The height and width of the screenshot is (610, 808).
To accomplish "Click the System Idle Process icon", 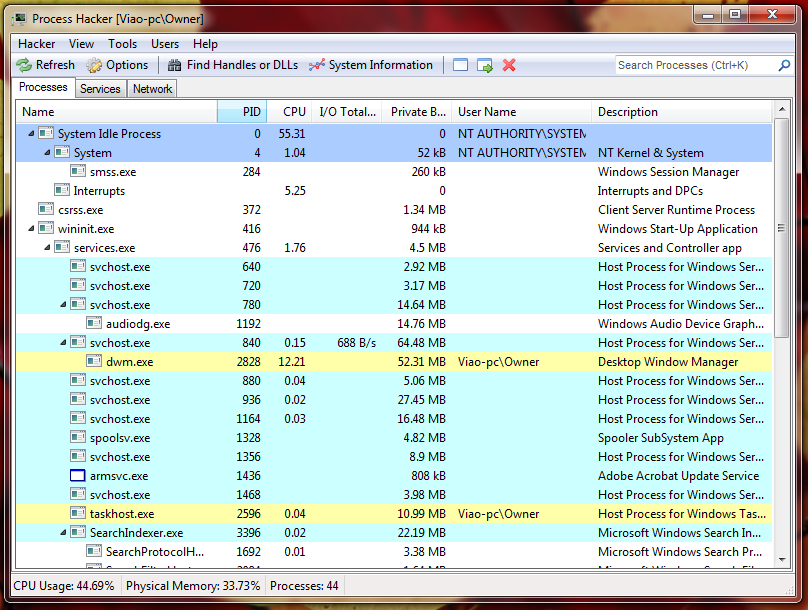I will [46, 133].
